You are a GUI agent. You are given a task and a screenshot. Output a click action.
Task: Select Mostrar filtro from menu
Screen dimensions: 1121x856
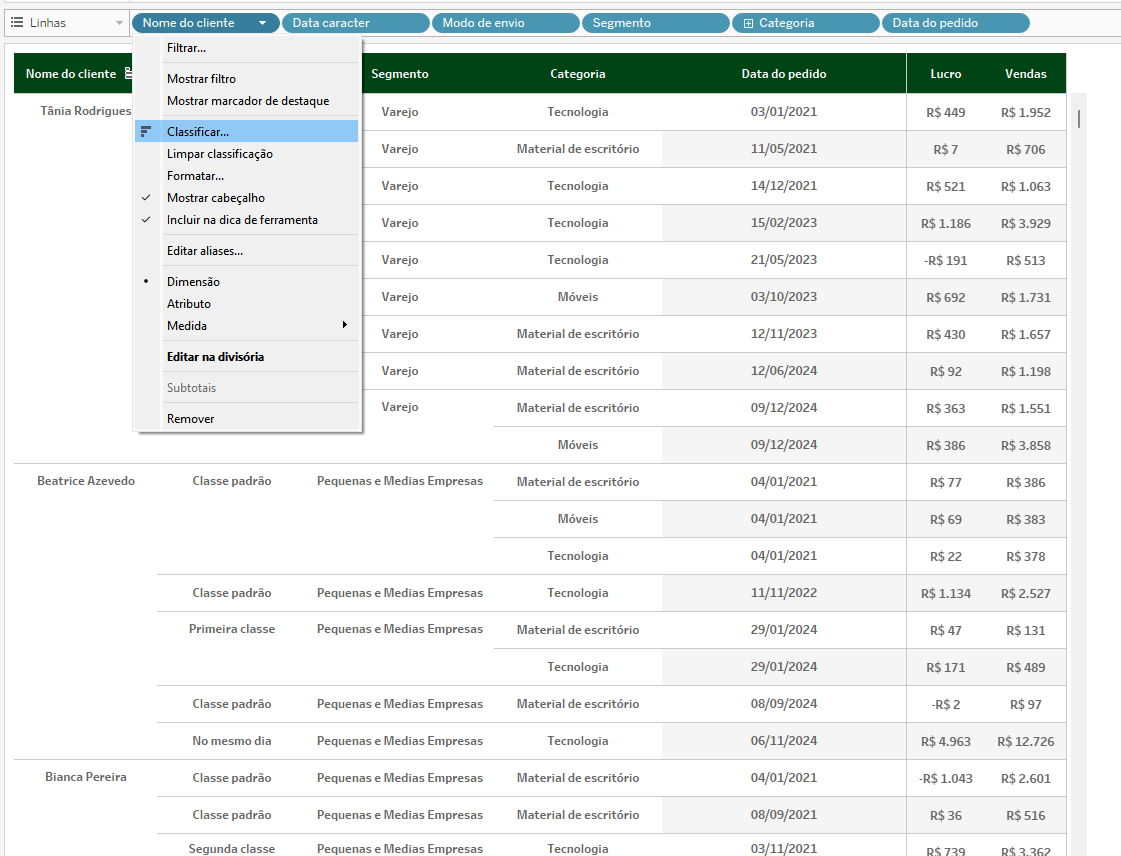tap(201, 79)
